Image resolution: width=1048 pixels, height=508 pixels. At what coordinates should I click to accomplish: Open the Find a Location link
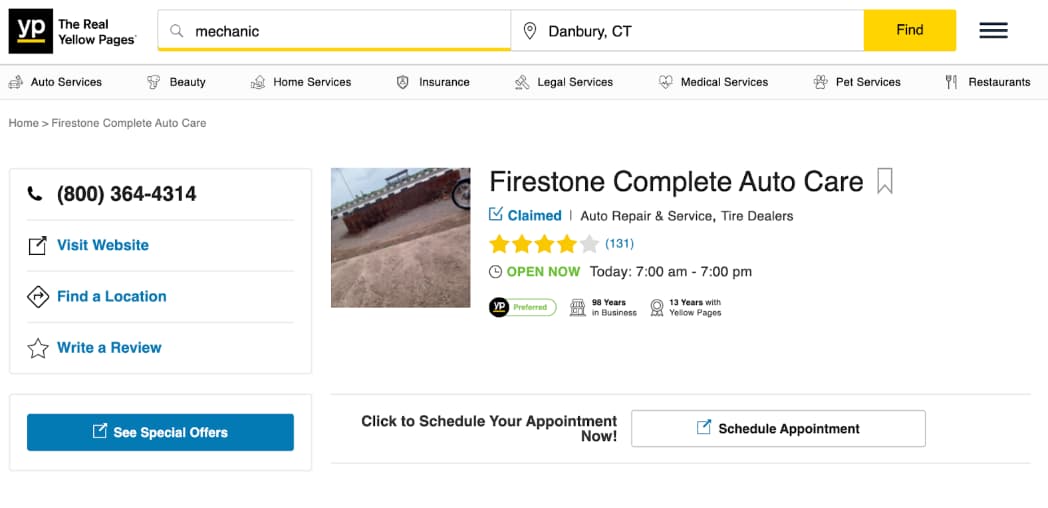pyautogui.click(x=112, y=296)
